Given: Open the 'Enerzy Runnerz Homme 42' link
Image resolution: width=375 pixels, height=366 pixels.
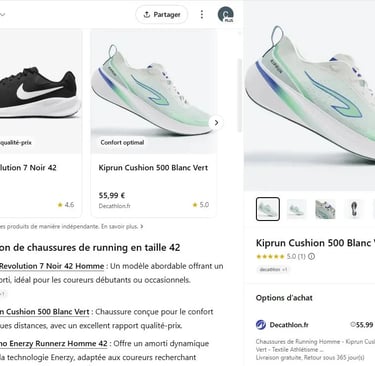Looking at the screenshot, I should point(54,344).
